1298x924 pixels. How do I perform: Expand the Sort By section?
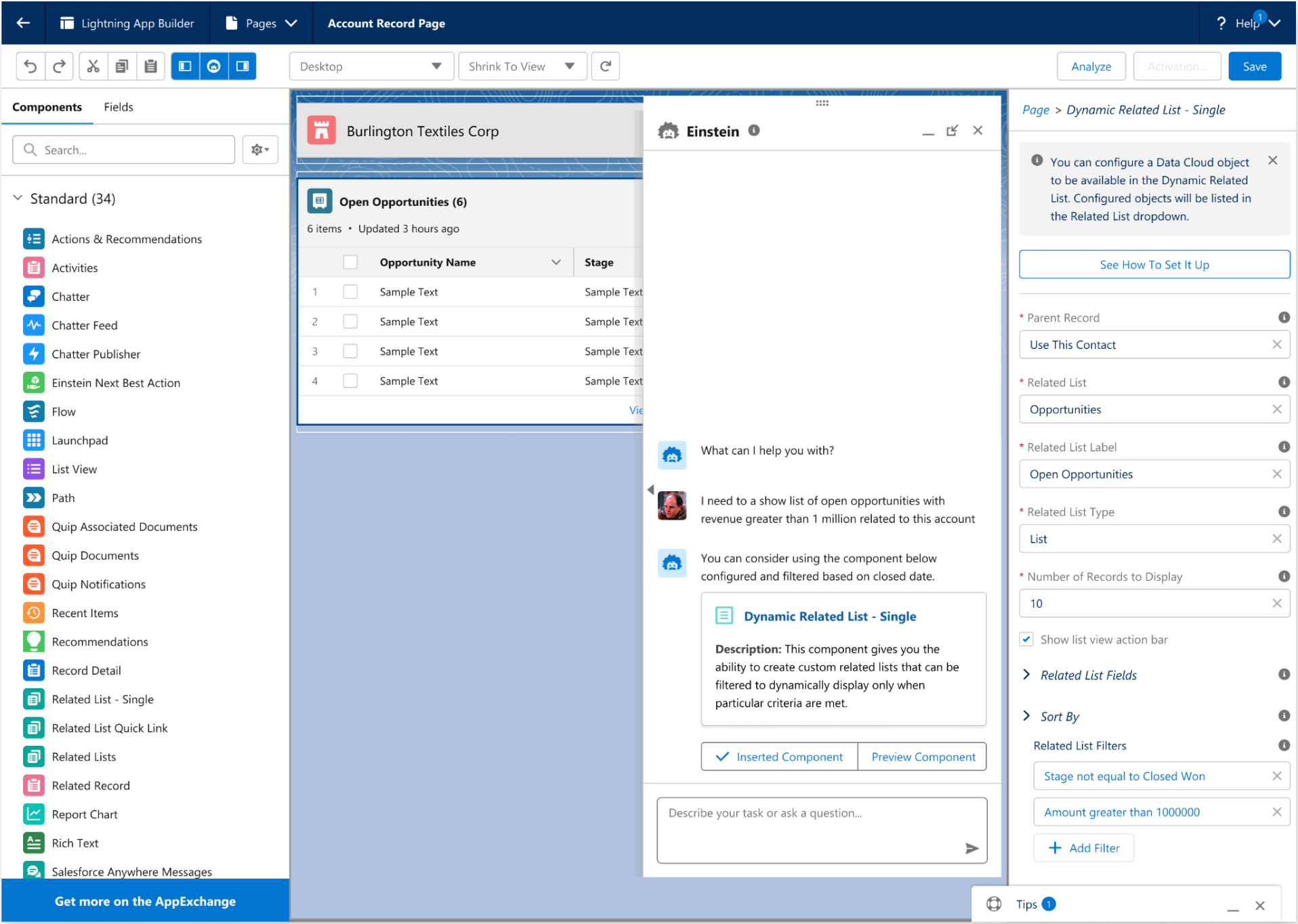click(1026, 716)
